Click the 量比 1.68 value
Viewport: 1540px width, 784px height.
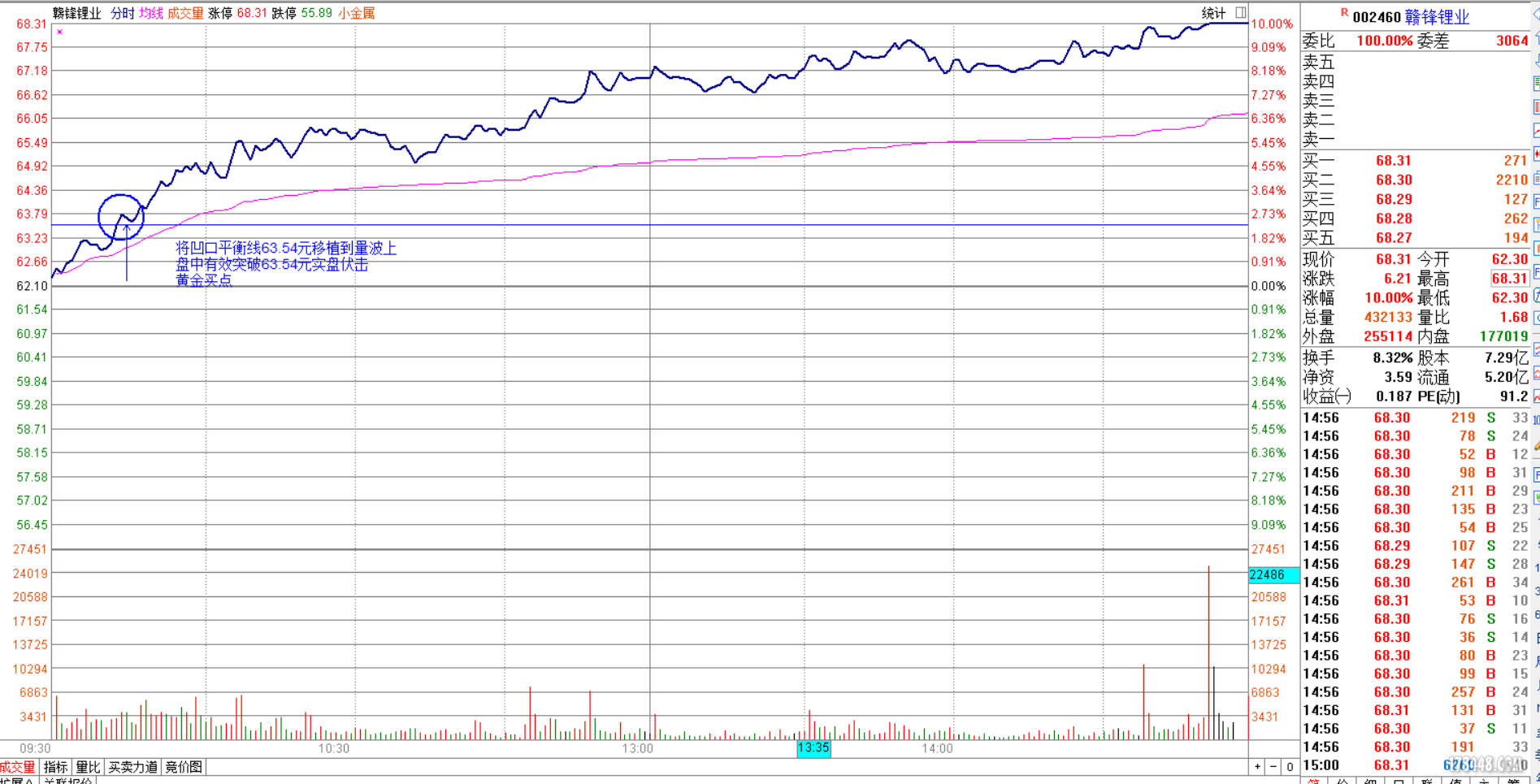click(x=1514, y=318)
